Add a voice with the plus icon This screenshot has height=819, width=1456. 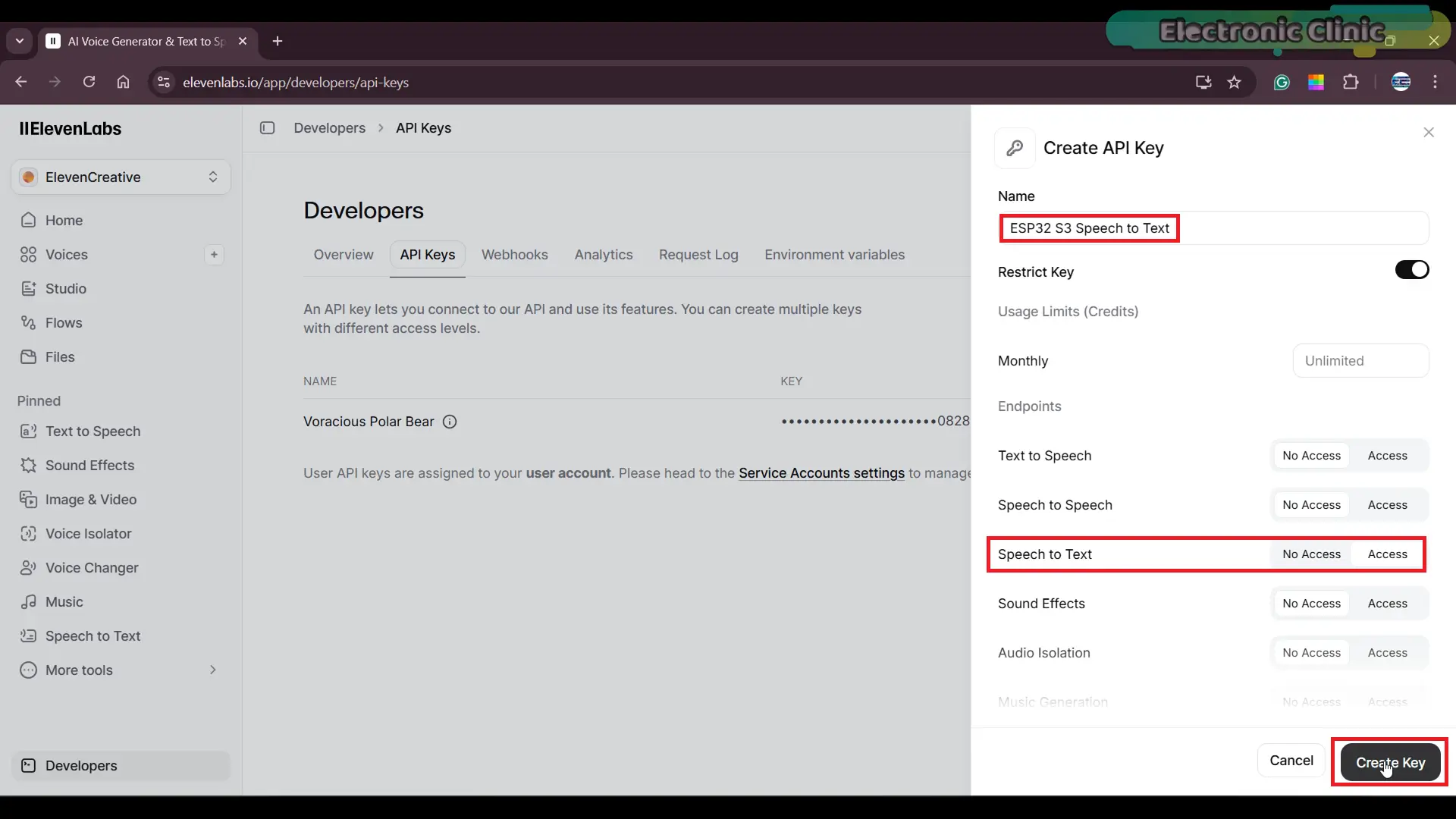click(215, 255)
